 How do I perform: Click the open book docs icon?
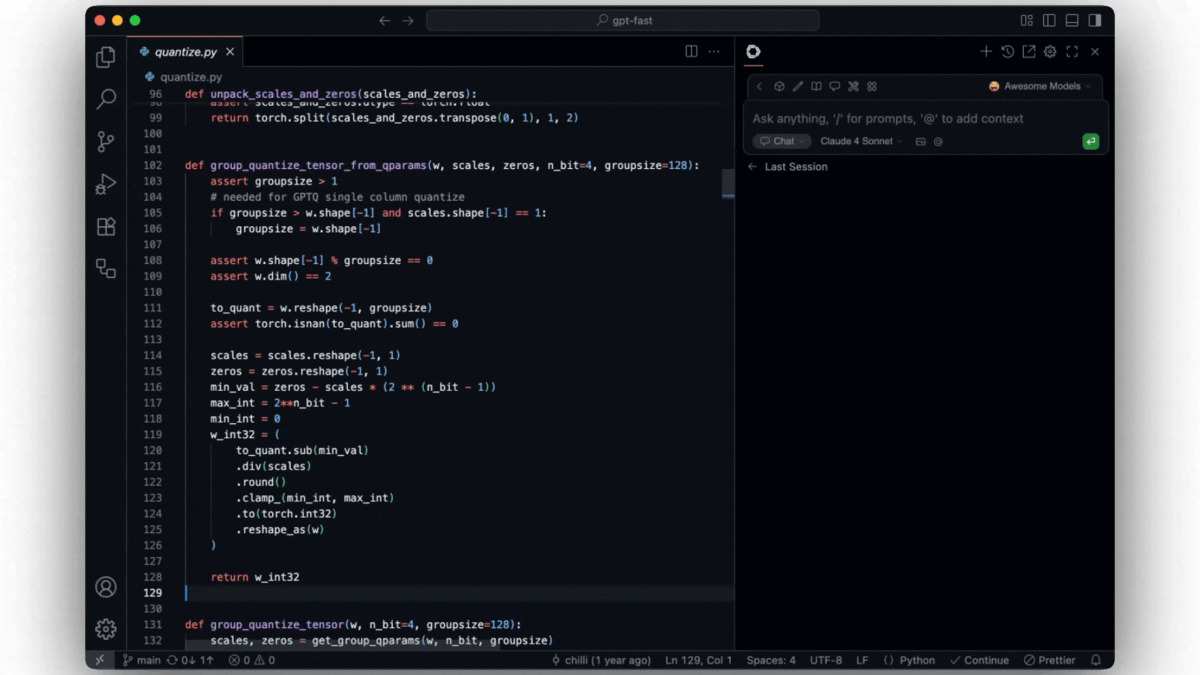816,86
